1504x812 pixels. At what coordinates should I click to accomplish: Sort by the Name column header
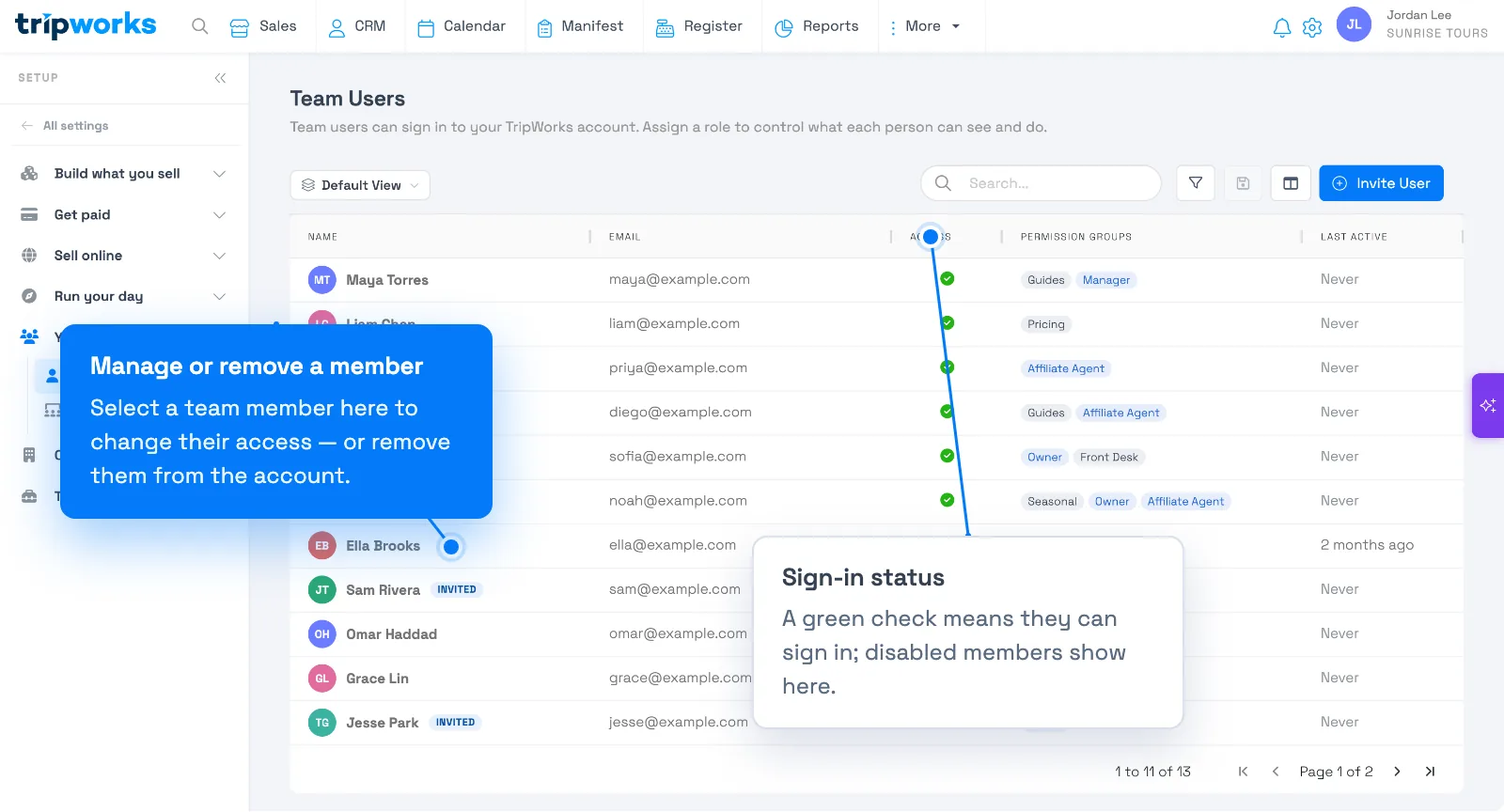[322, 237]
